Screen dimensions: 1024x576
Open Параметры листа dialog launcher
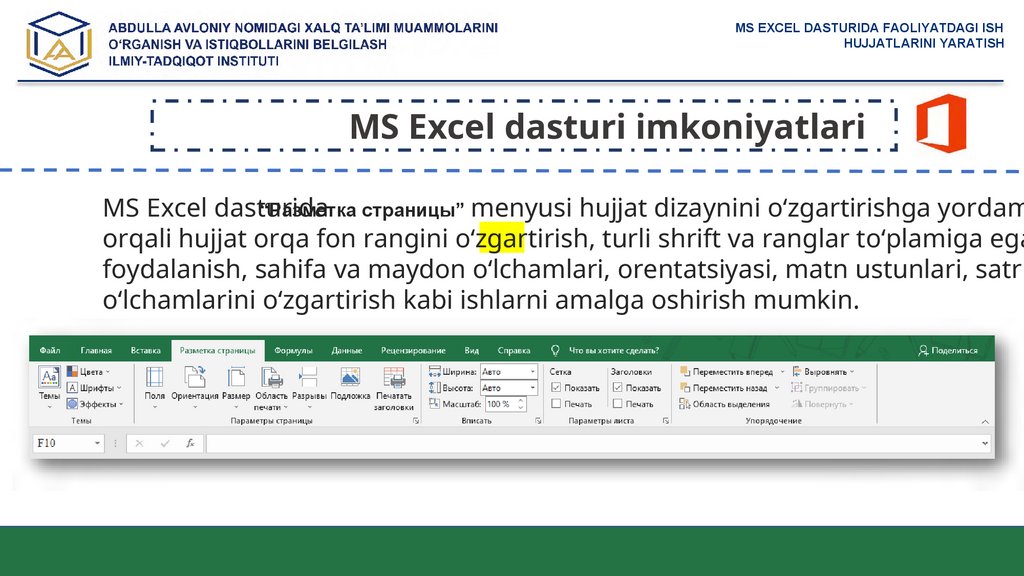click(665, 421)
